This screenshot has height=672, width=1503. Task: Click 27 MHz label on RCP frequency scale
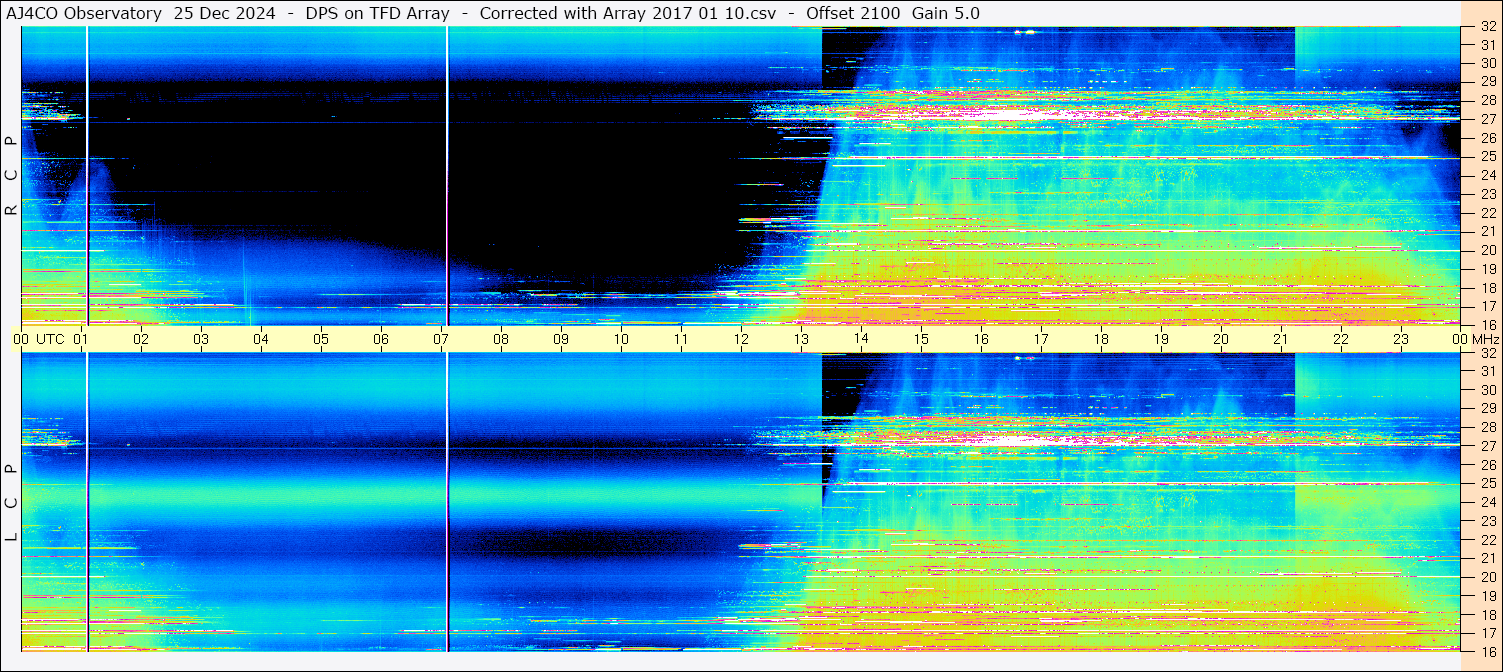coord(1487,119)
